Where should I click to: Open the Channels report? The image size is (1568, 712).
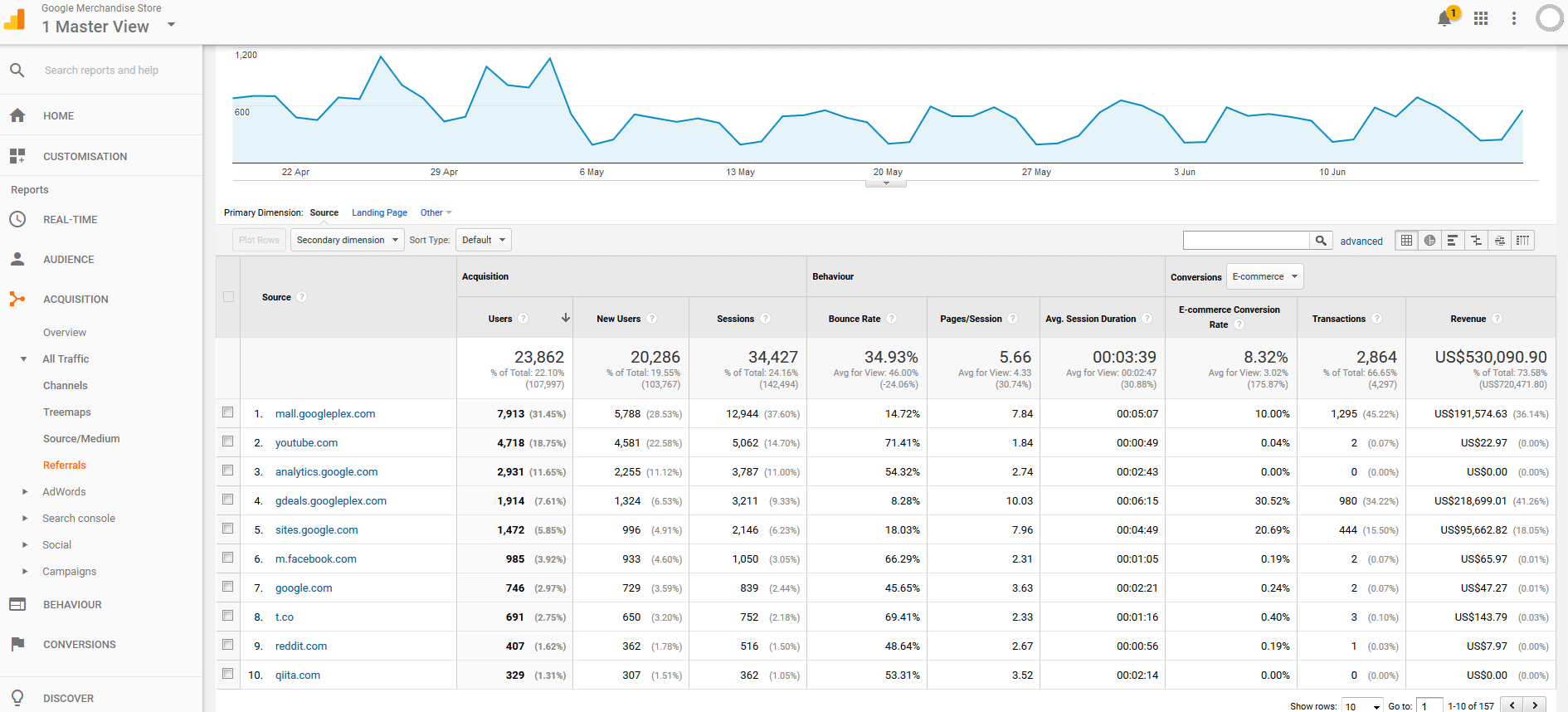point(65,386)
